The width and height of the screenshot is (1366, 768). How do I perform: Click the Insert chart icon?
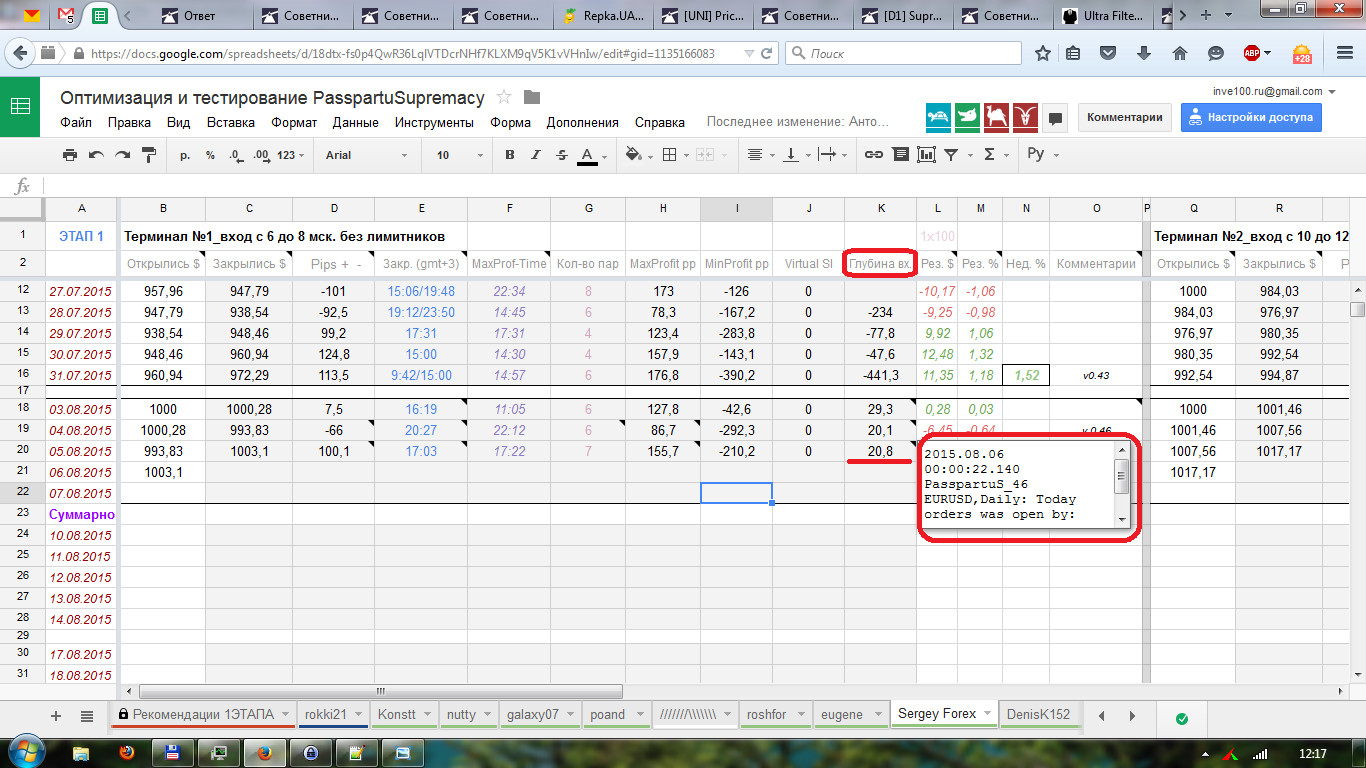[926, 155]
